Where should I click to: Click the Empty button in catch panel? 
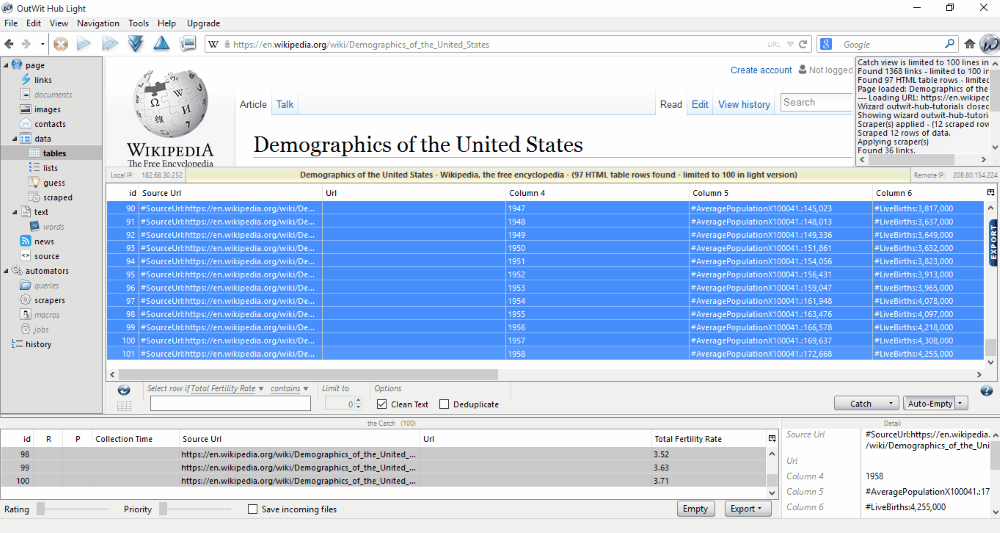coord(695,509)
